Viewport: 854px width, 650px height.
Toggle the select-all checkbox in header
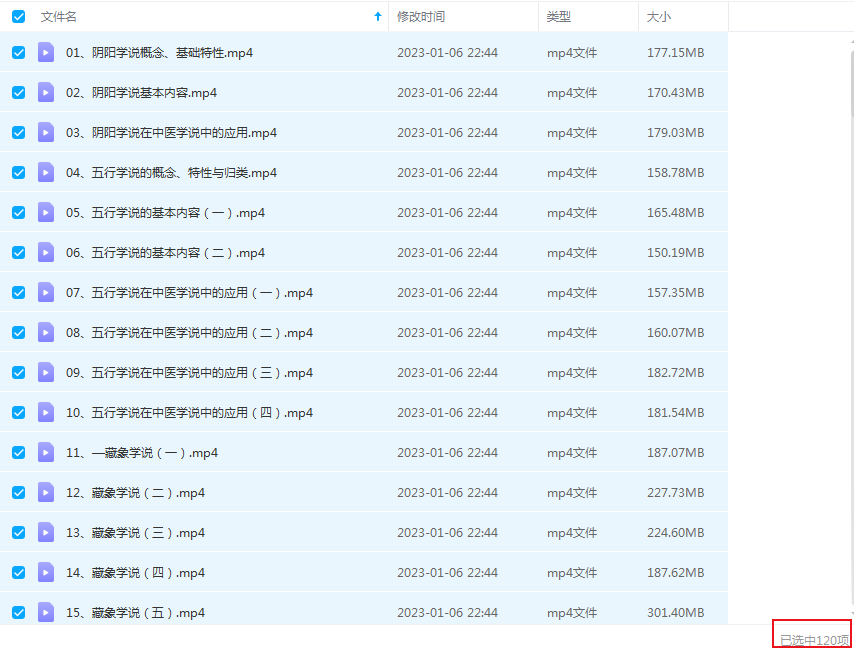coord(19,16)
